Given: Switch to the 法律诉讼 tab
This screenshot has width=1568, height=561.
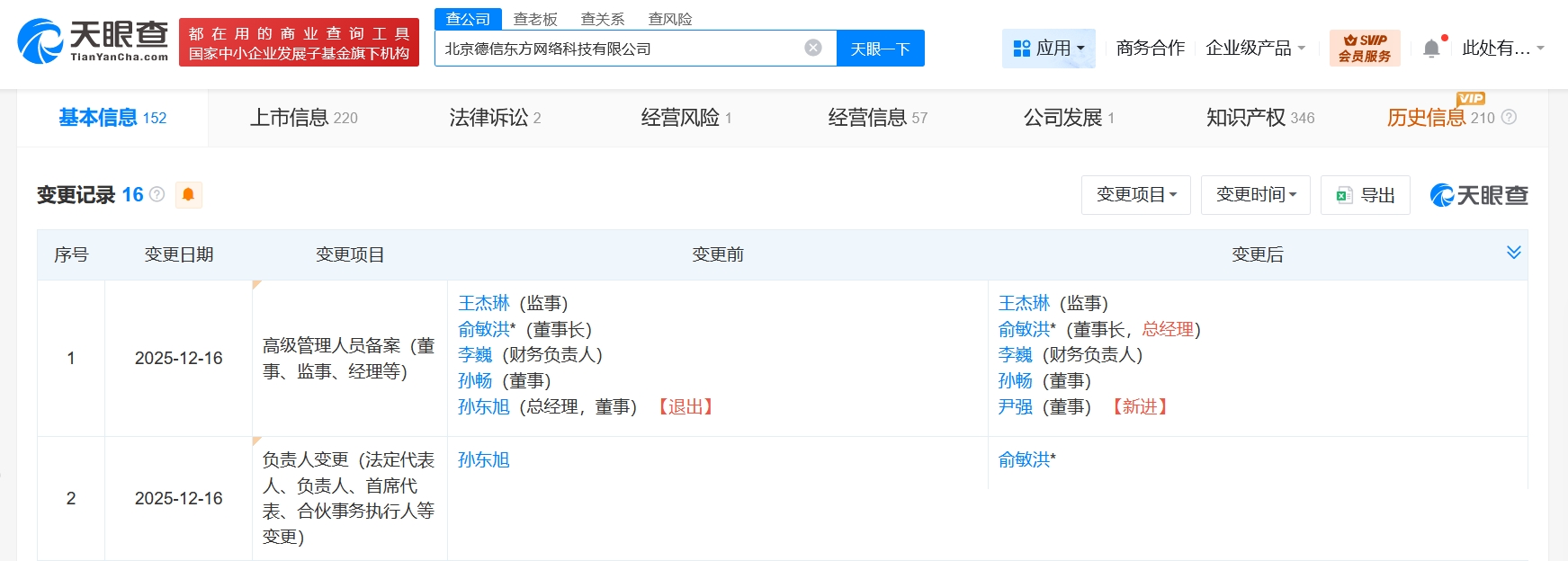Looking at the screenshot, I should click(x=494, y=118).
